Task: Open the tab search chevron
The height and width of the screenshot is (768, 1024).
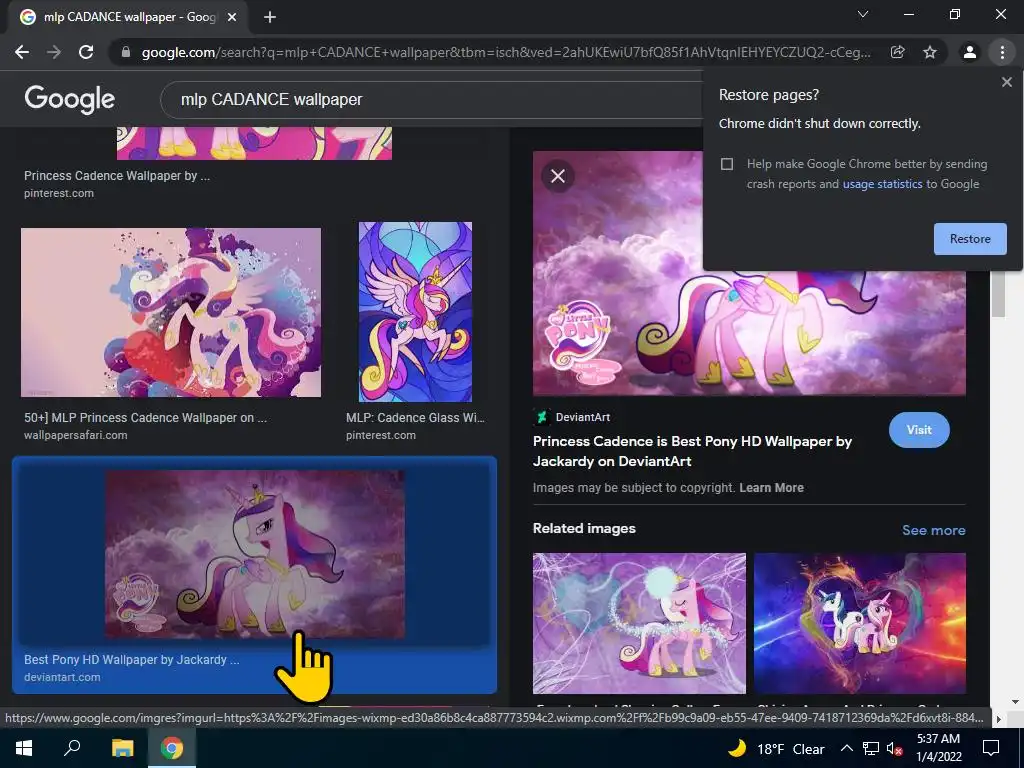Action: click(863, 14)
